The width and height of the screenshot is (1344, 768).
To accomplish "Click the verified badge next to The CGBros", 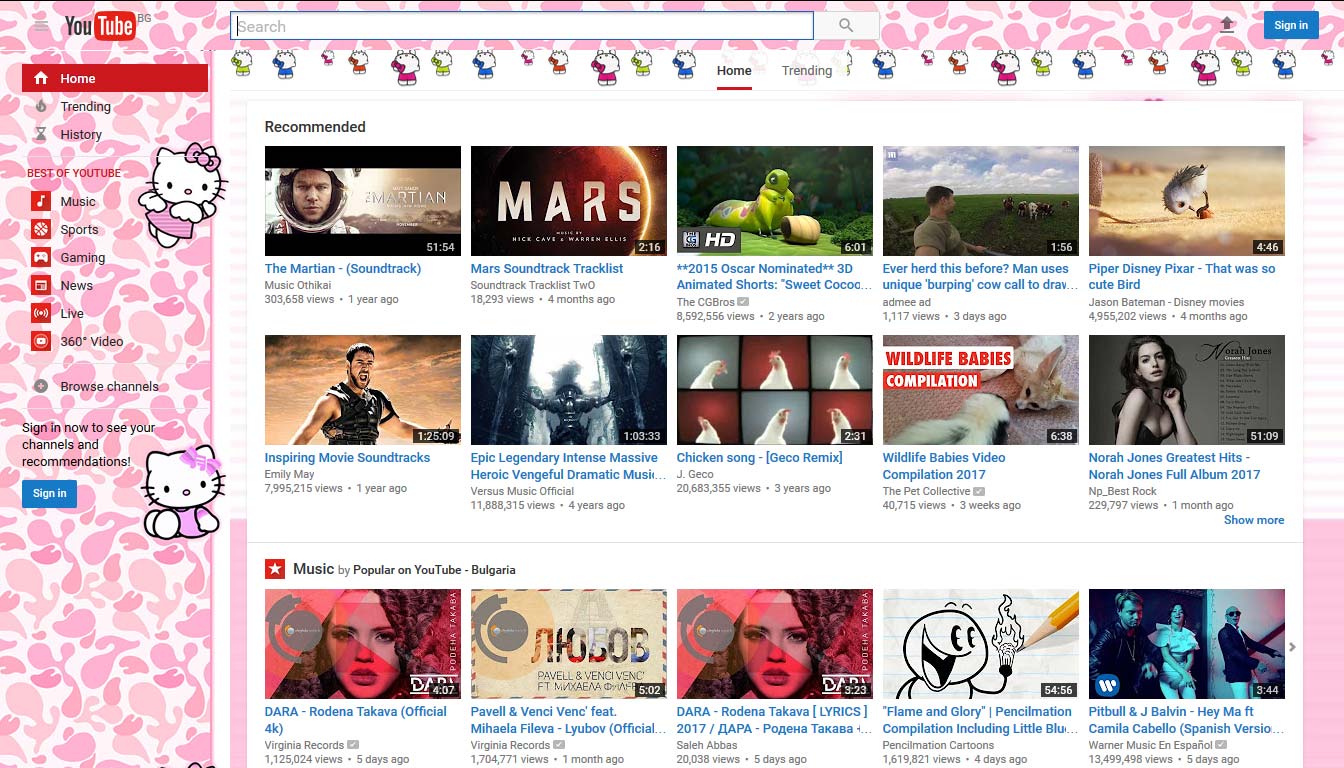I will click(x=743, y=301).
